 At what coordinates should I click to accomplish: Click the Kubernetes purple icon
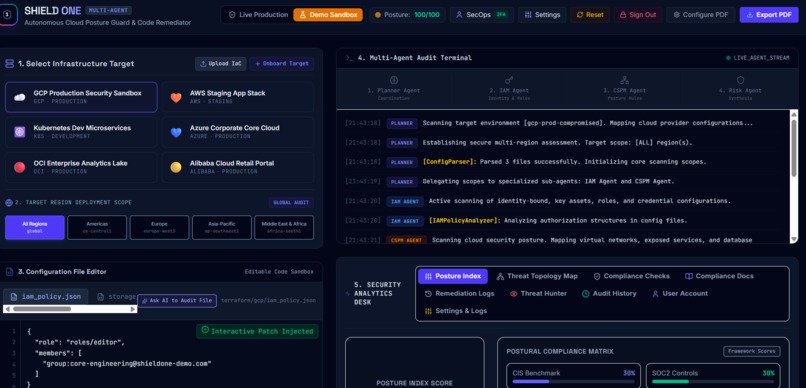tap(20, 132)
